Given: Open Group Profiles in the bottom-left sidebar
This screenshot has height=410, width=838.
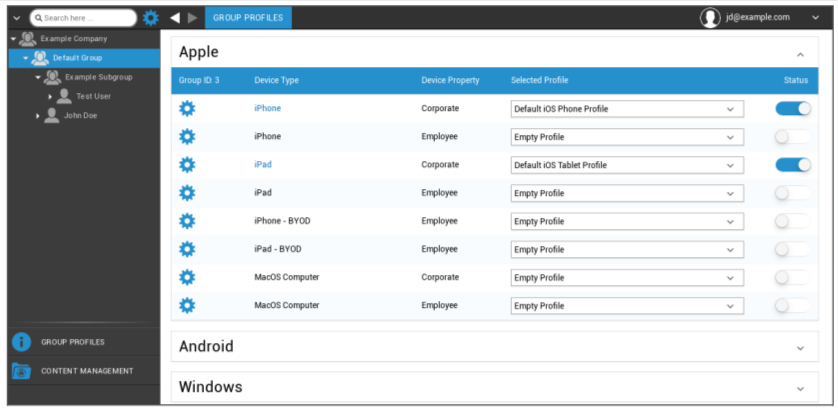Looking at the screenshot, I should (72, 342).
